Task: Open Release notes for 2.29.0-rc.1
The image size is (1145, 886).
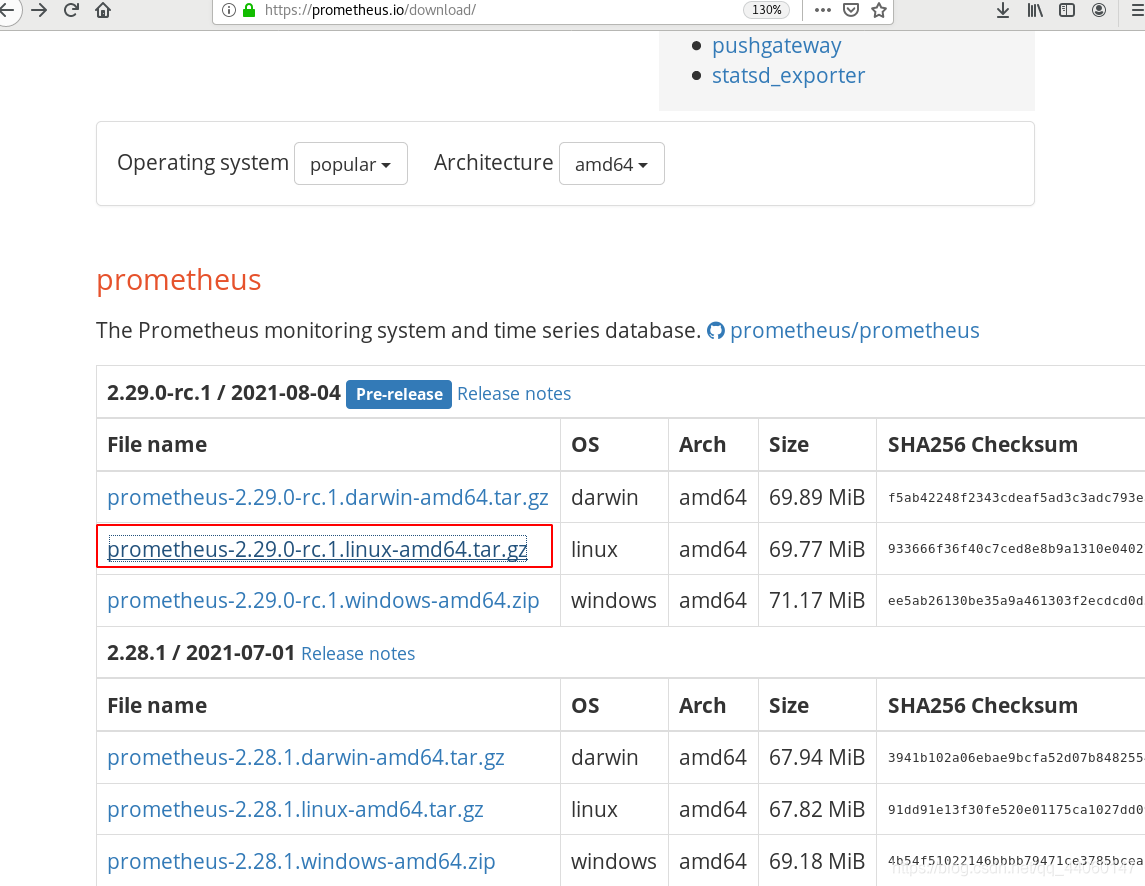Action: tap(514, 394)
